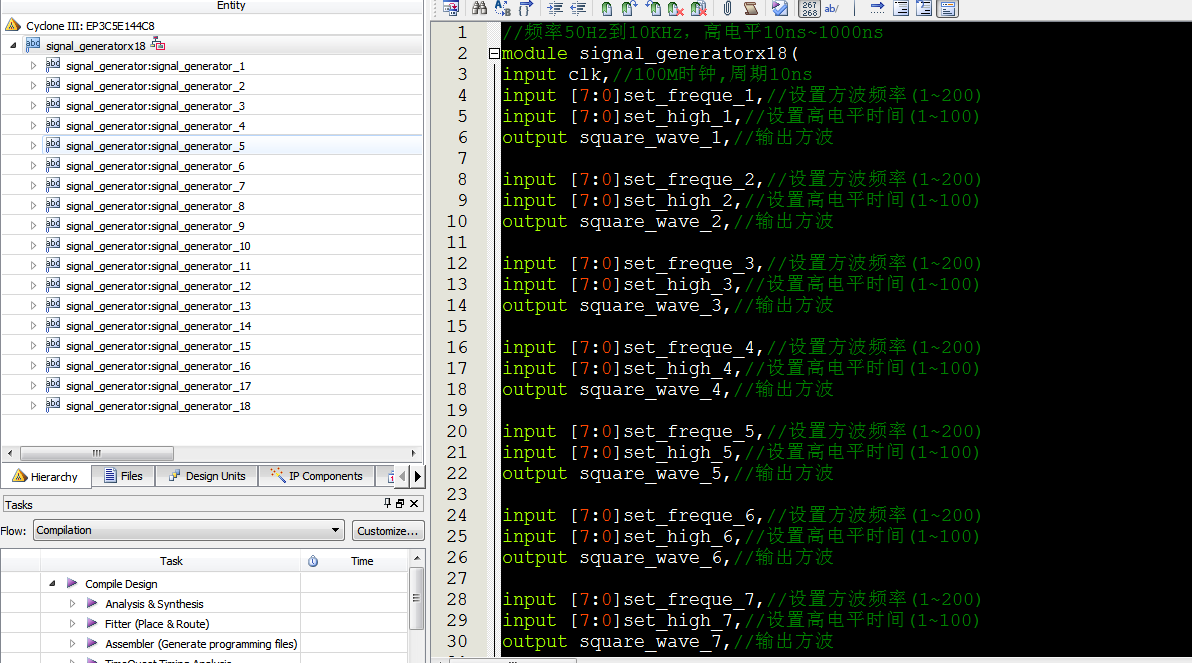Click the analyze current file icon
1192x663 pixels.
click(780, 8)
